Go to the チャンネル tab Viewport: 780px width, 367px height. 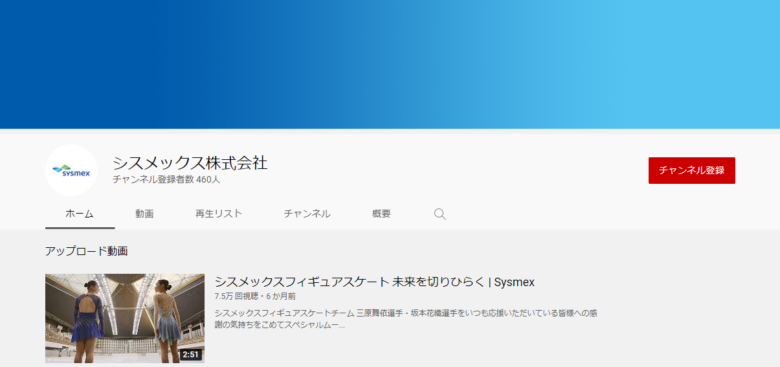(x=307, y=214)
